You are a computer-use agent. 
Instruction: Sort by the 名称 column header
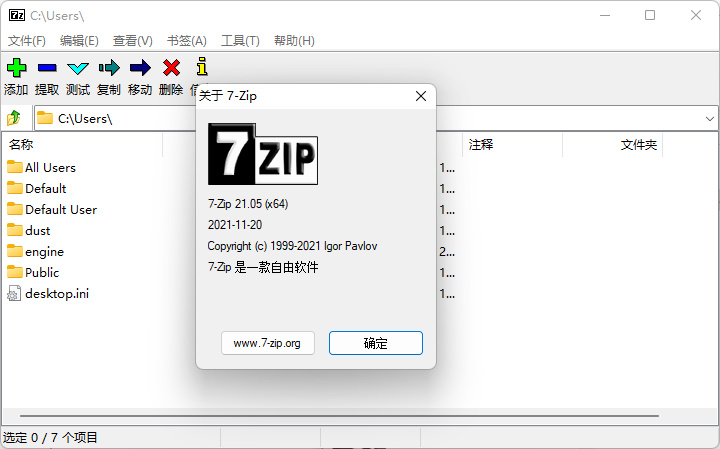(83, 145)
